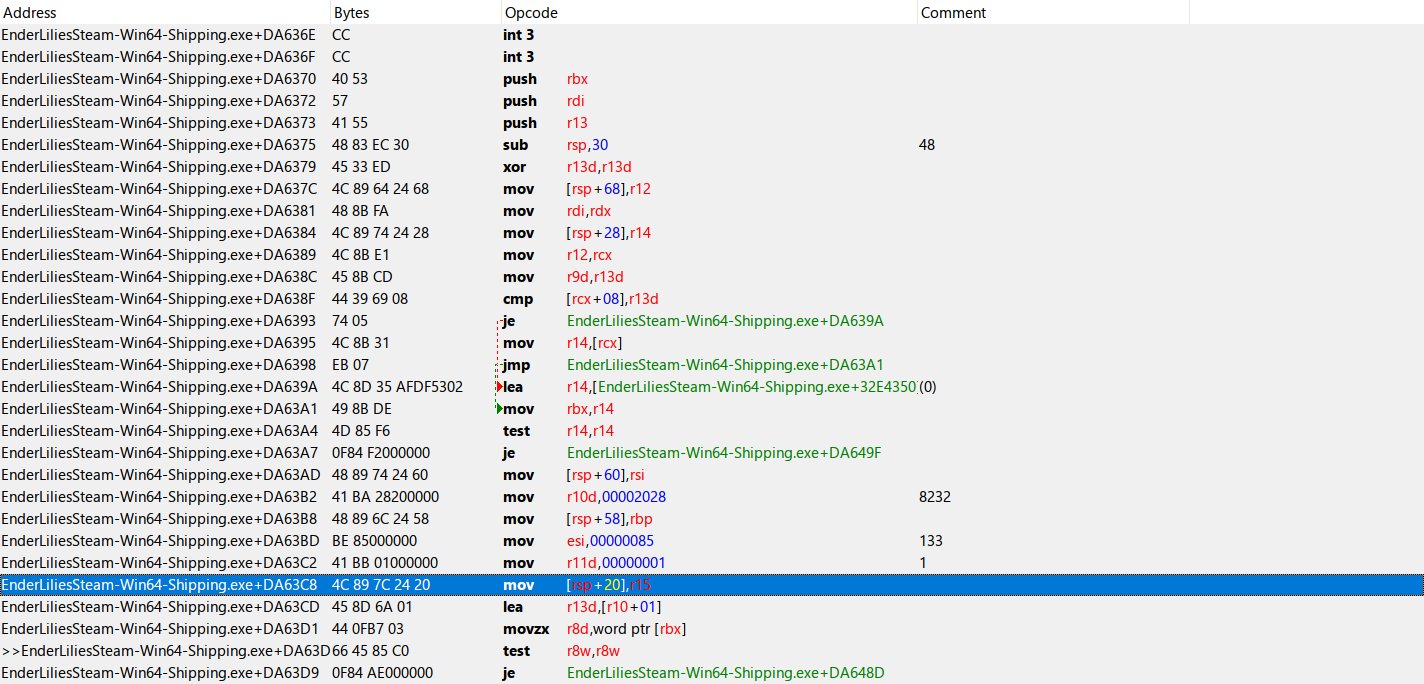
Task: Select the address ending in DA63D5
Action: click(165, 651)
